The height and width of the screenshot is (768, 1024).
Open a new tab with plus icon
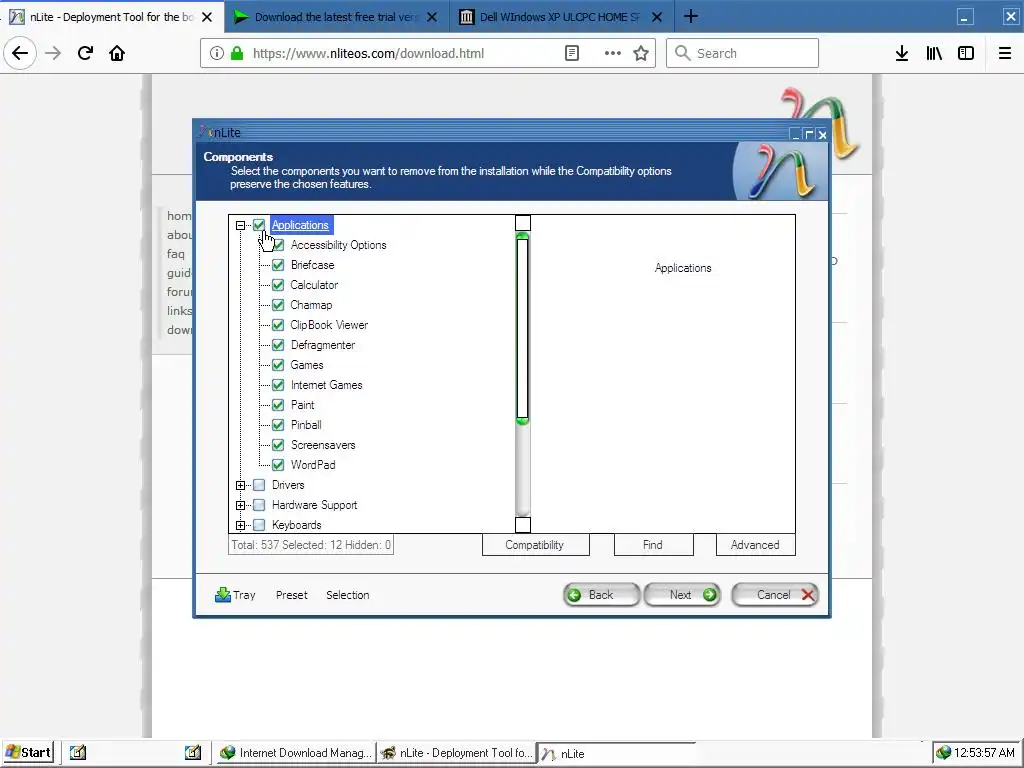[x=690, y=16]
